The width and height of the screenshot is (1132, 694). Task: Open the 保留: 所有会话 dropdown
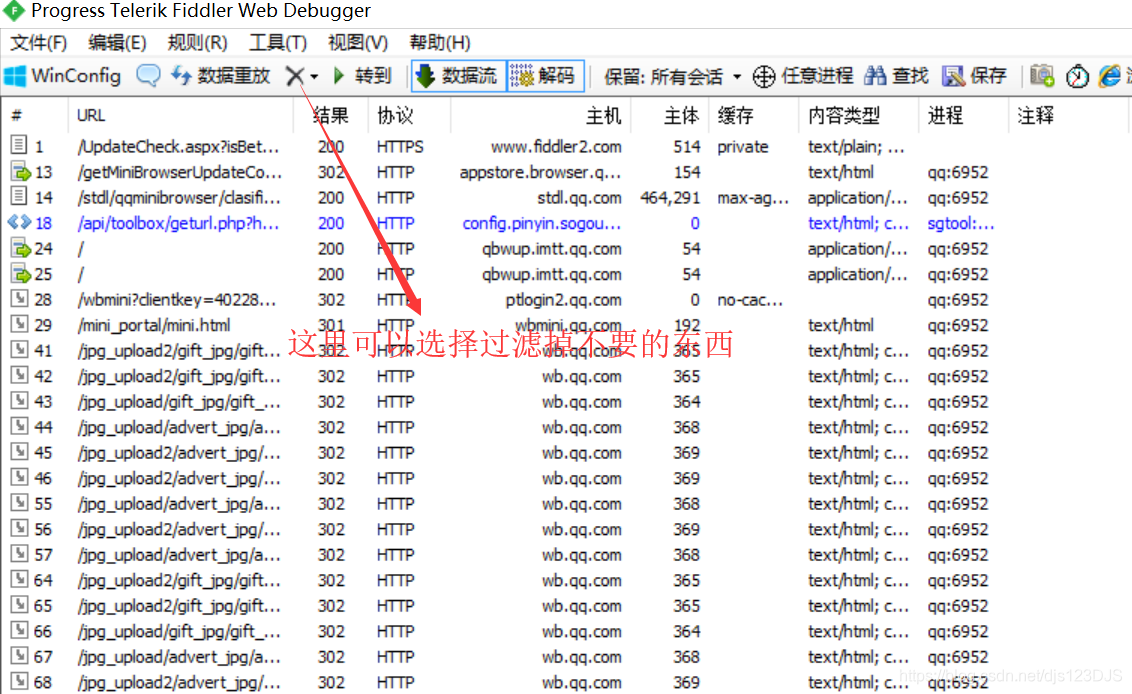[672, 77]
